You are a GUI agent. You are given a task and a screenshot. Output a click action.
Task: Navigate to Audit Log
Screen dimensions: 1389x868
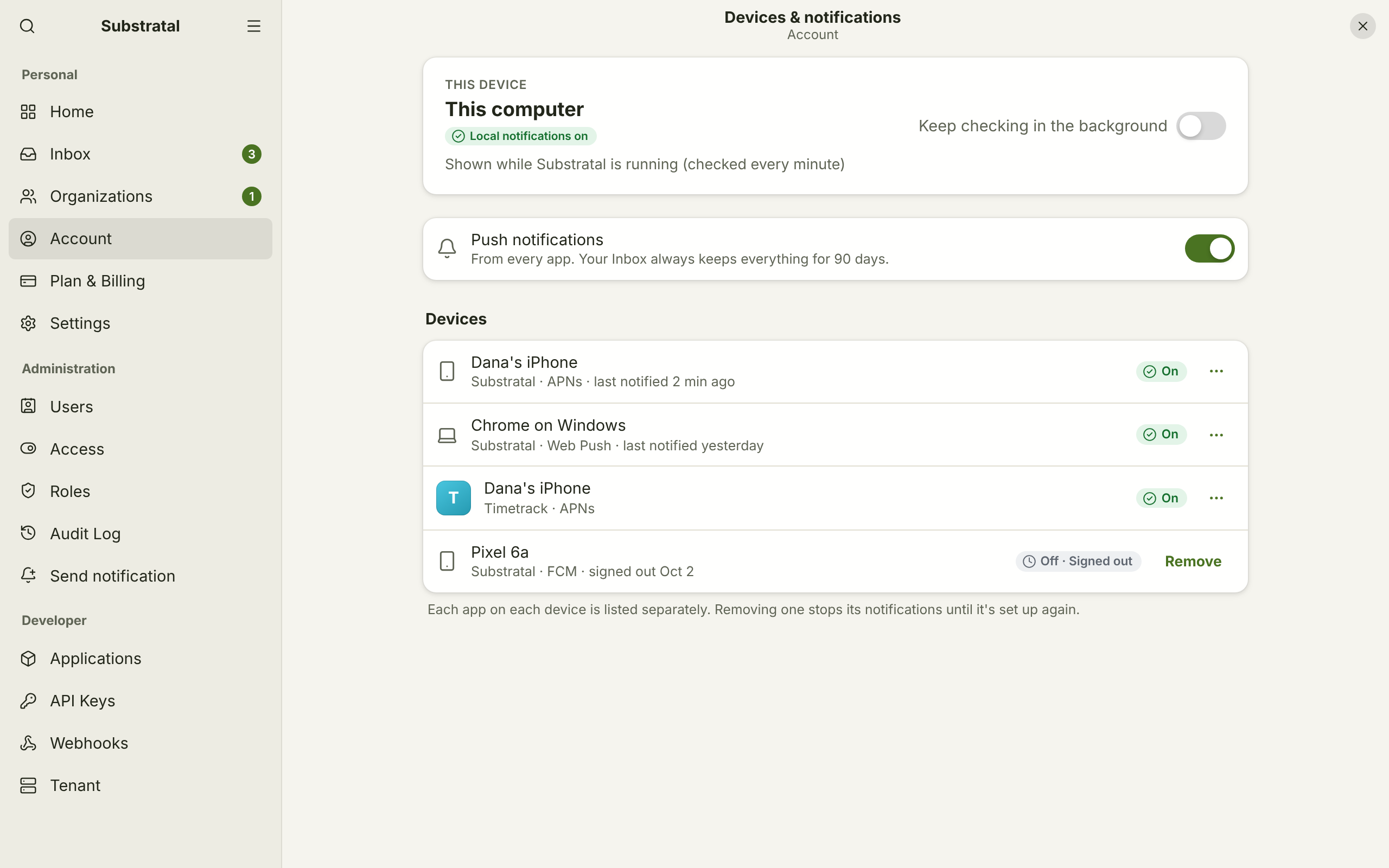click(140, 533)
